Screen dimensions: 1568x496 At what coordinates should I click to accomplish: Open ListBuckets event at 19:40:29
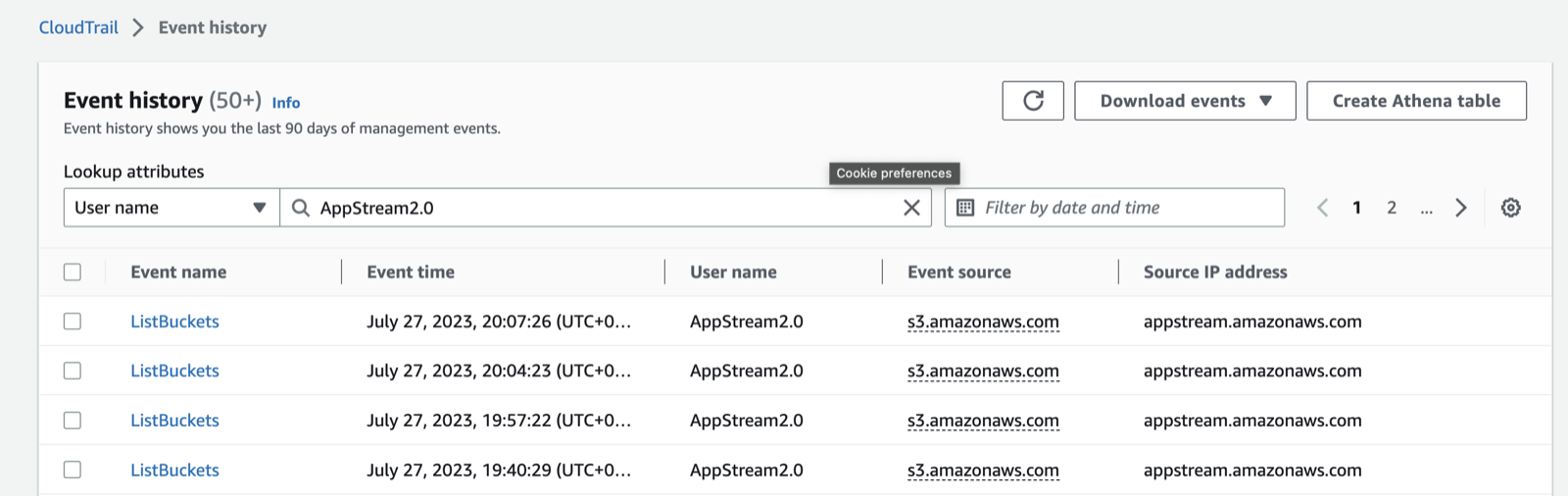pyautogui.click(x=174, y=470)
